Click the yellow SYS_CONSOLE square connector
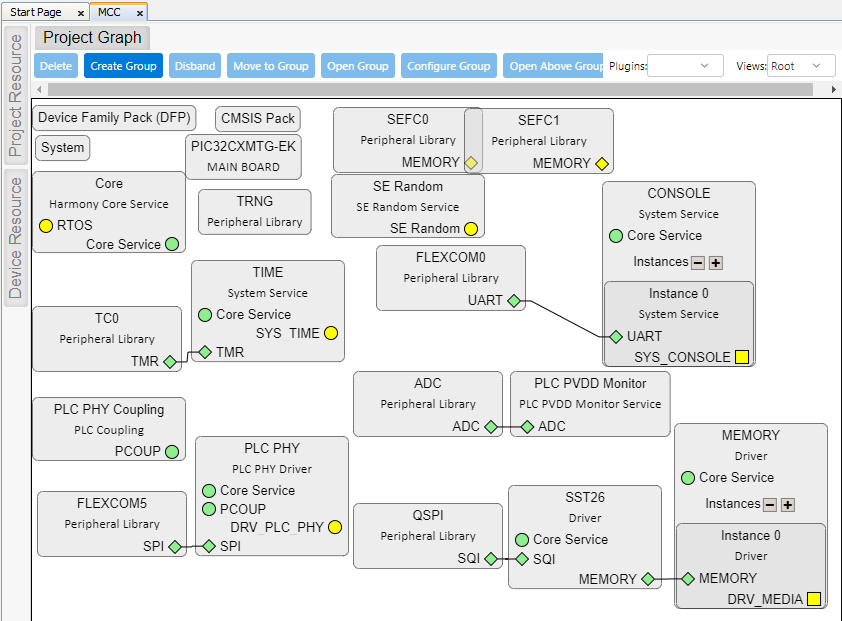The height and width of the screenshot is (621, 842). pyautogui.click(x=742, y=357)
